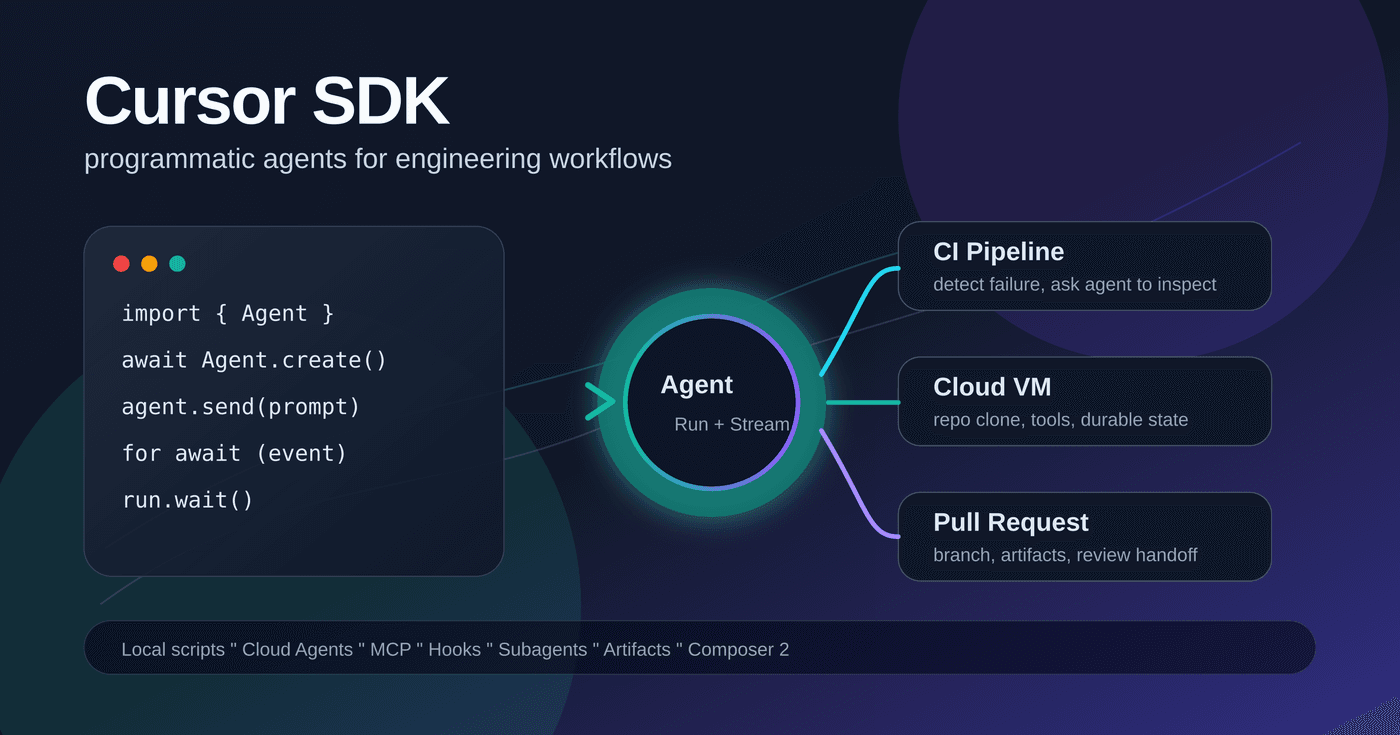Click 'MCP' in bottom bar
The width and height of the screenshot is (1400, 735).
click(391, 650)
